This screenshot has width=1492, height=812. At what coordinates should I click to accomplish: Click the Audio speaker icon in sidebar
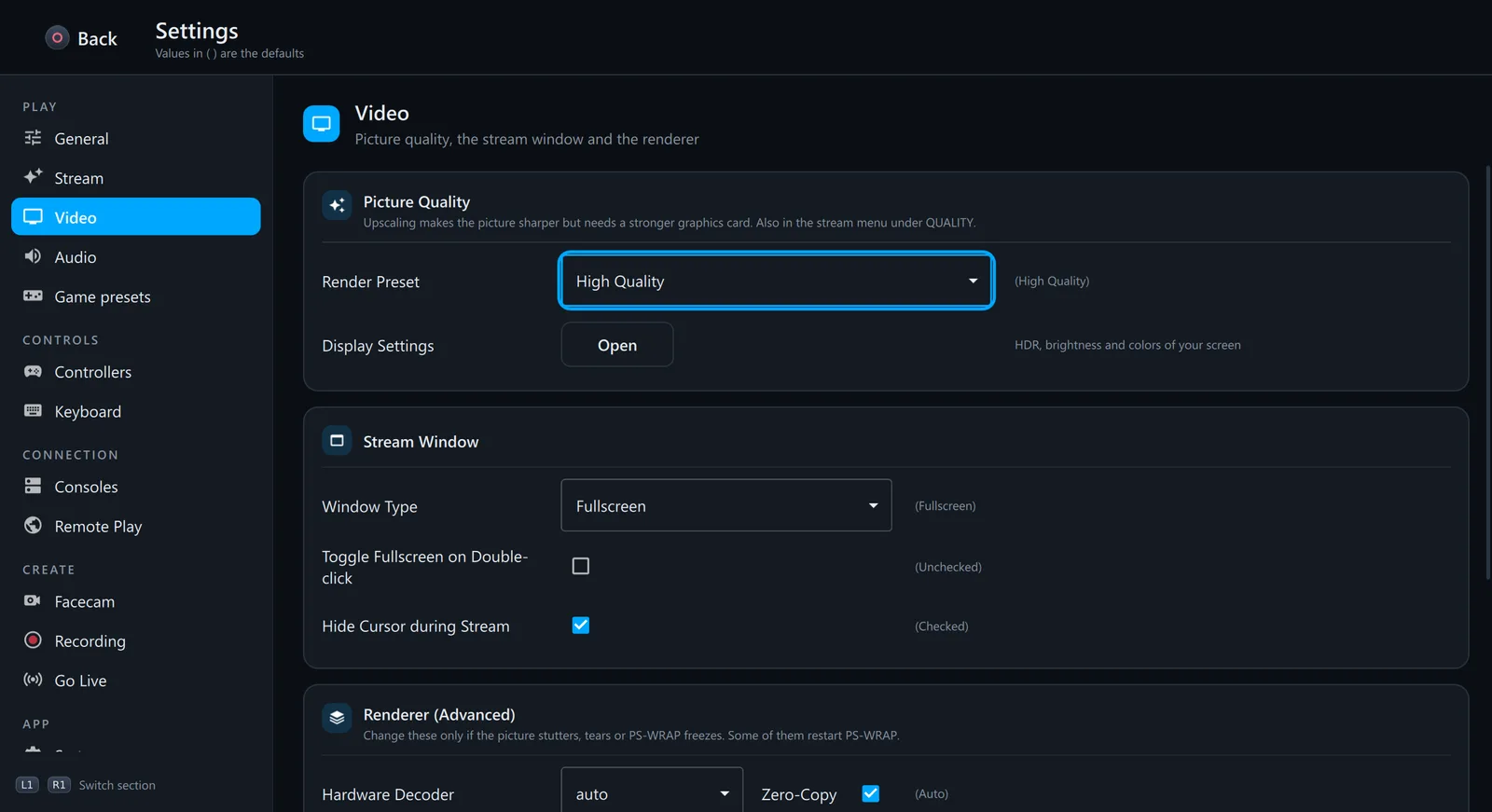tap(33, 256)
